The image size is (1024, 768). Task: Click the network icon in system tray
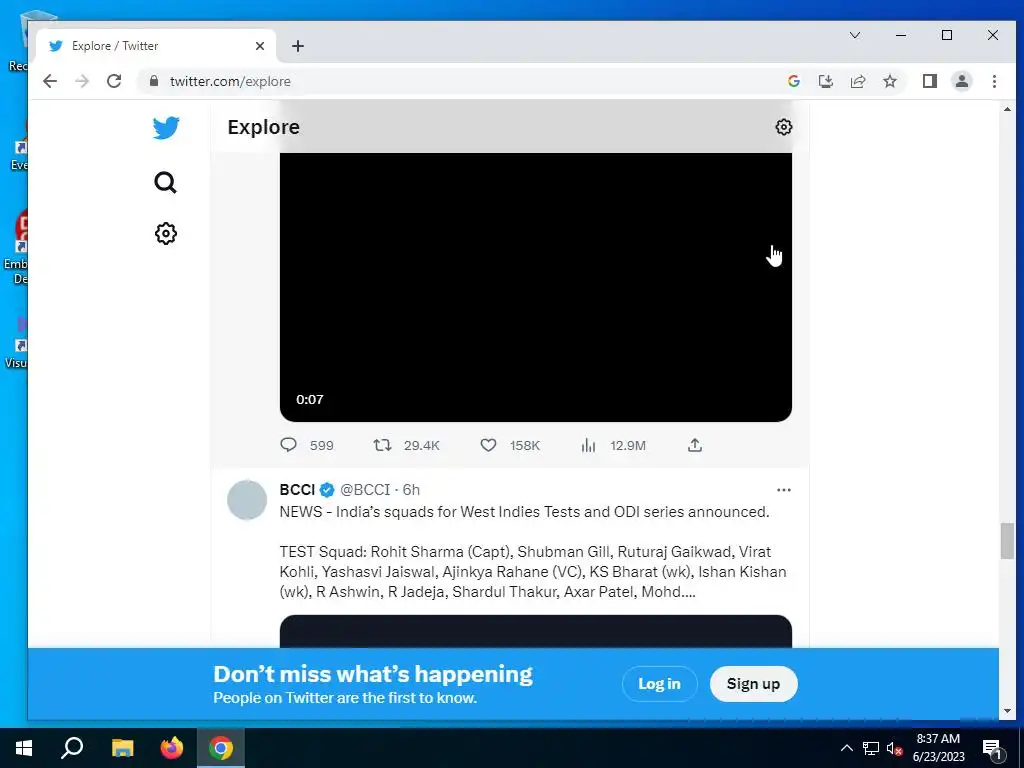point(871,748)
